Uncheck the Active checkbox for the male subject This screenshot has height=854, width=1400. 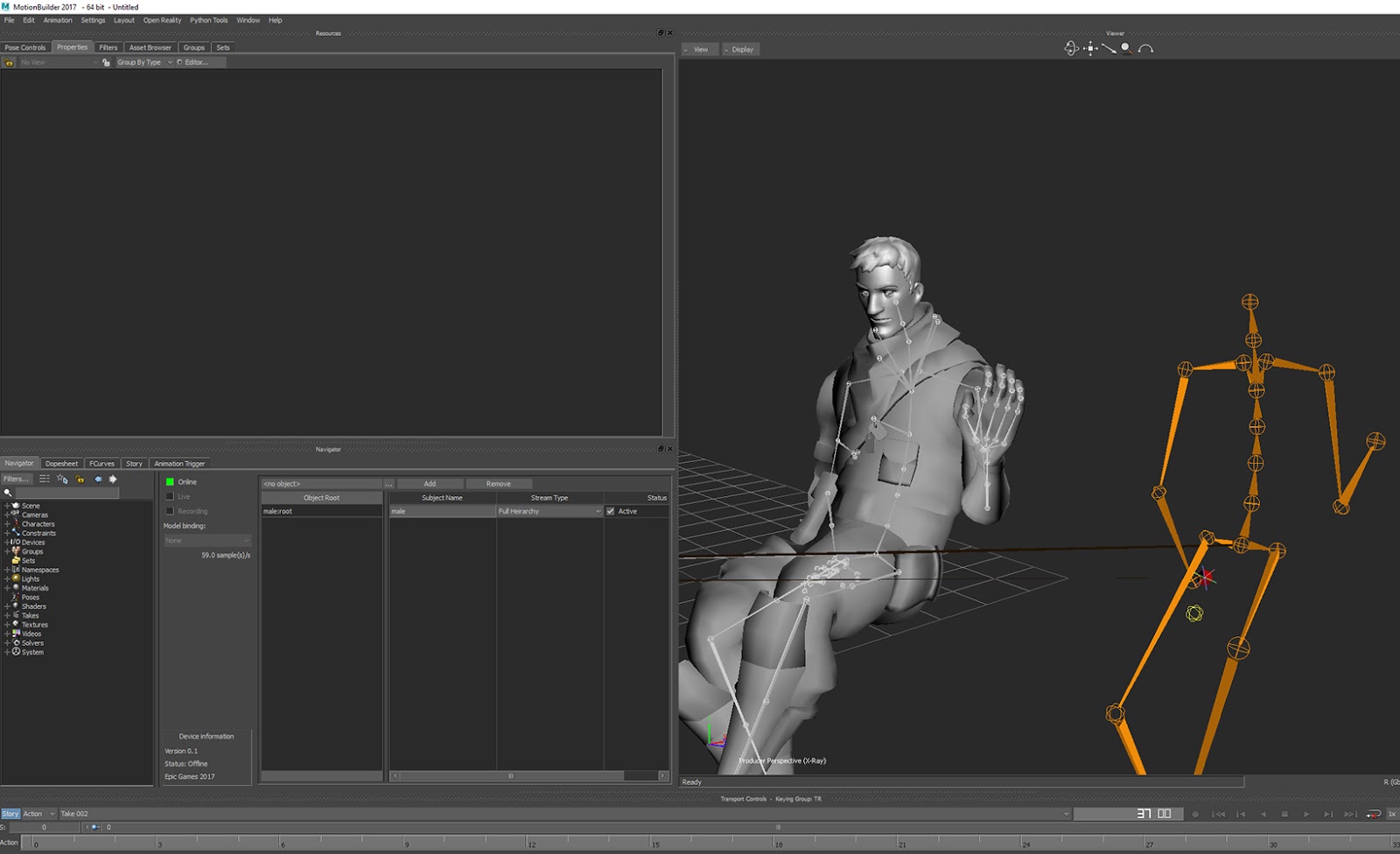tap(610, 511)
